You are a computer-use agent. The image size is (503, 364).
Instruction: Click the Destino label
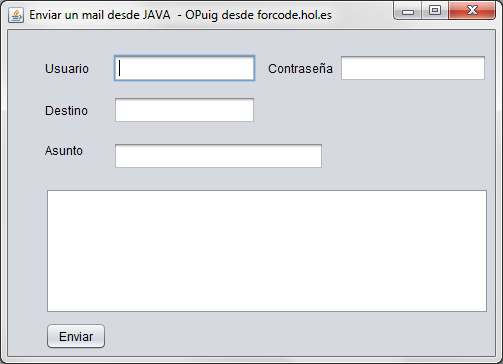coord(66,111)
